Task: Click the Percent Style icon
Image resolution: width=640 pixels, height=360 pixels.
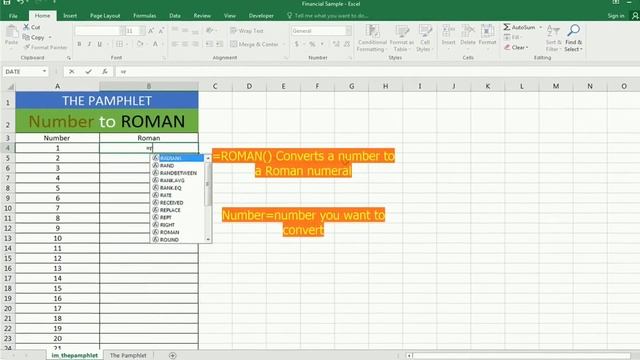Action: pyautogui.click(x=312, y=44)
